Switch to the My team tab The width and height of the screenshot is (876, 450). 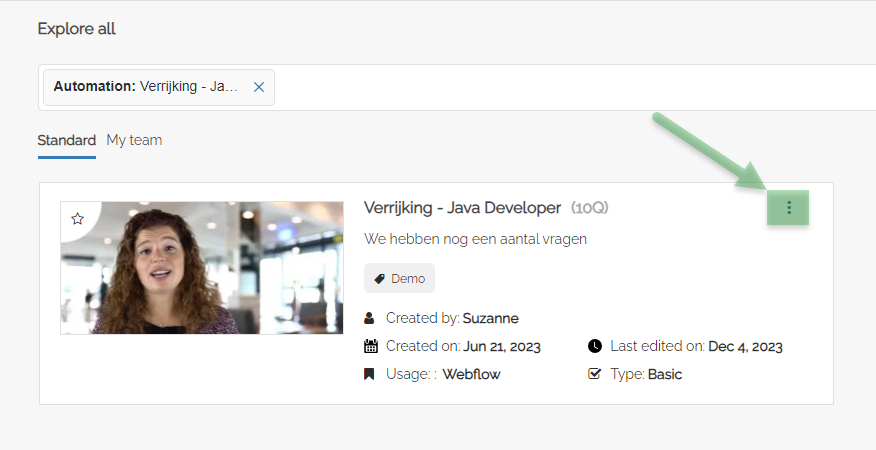tap(134, 140)
